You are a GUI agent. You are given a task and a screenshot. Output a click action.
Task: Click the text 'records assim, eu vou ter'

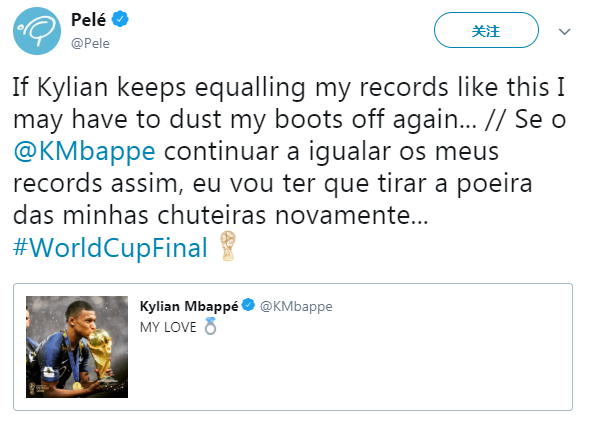[x=164, y=183]
